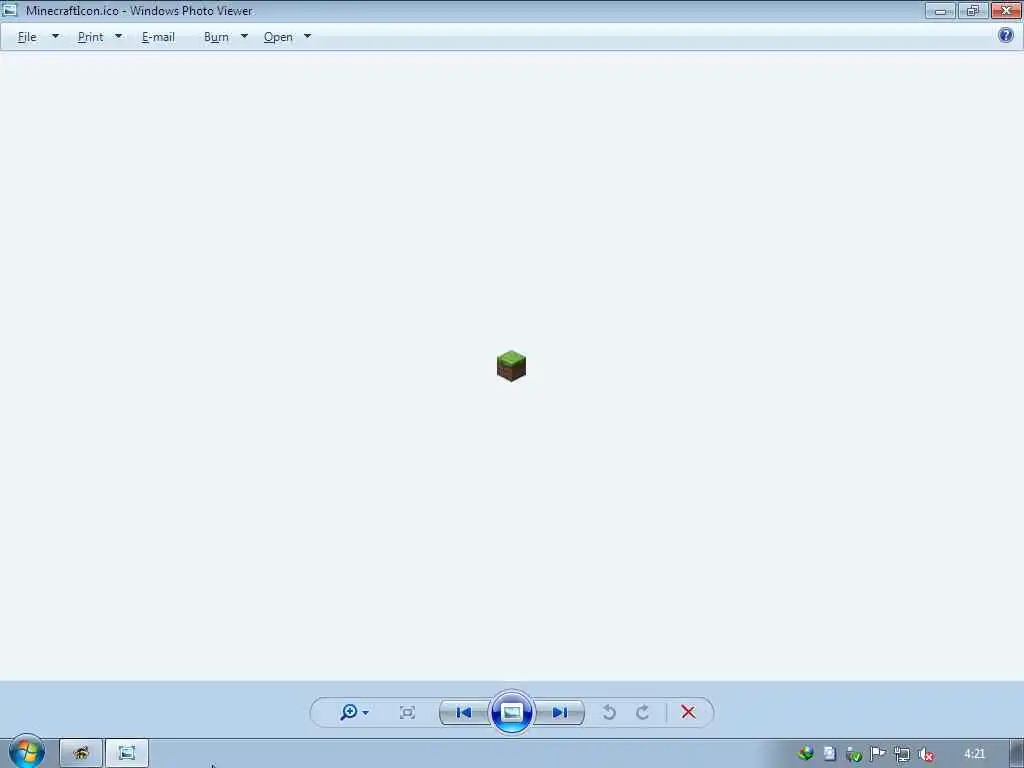Click the Minecraft grass block image

pyautogui.click(x=511, y=366)
